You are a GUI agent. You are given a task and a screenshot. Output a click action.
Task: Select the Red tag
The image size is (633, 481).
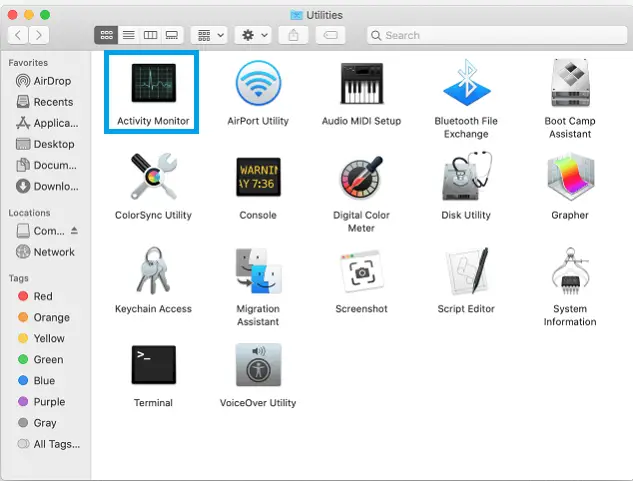(x=43, y=296)
